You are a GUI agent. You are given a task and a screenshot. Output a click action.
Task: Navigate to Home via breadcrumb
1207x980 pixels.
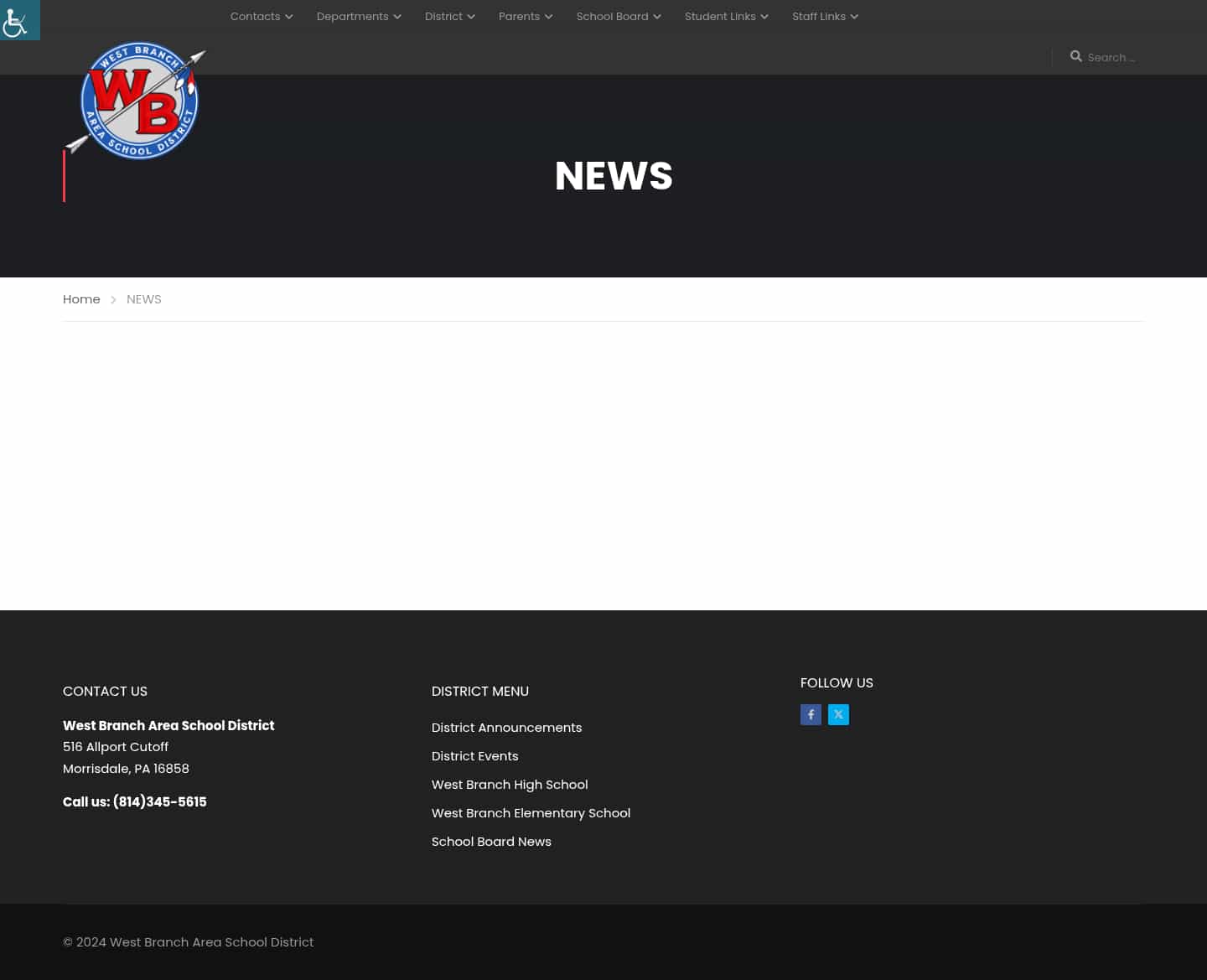[x=81, y=298]
